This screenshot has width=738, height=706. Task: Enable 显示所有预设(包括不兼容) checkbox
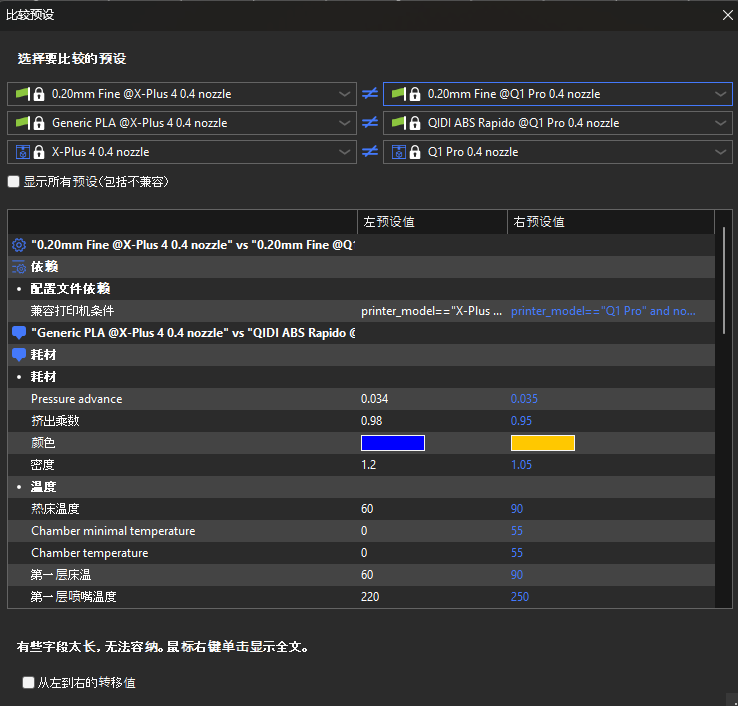point(14,182)
